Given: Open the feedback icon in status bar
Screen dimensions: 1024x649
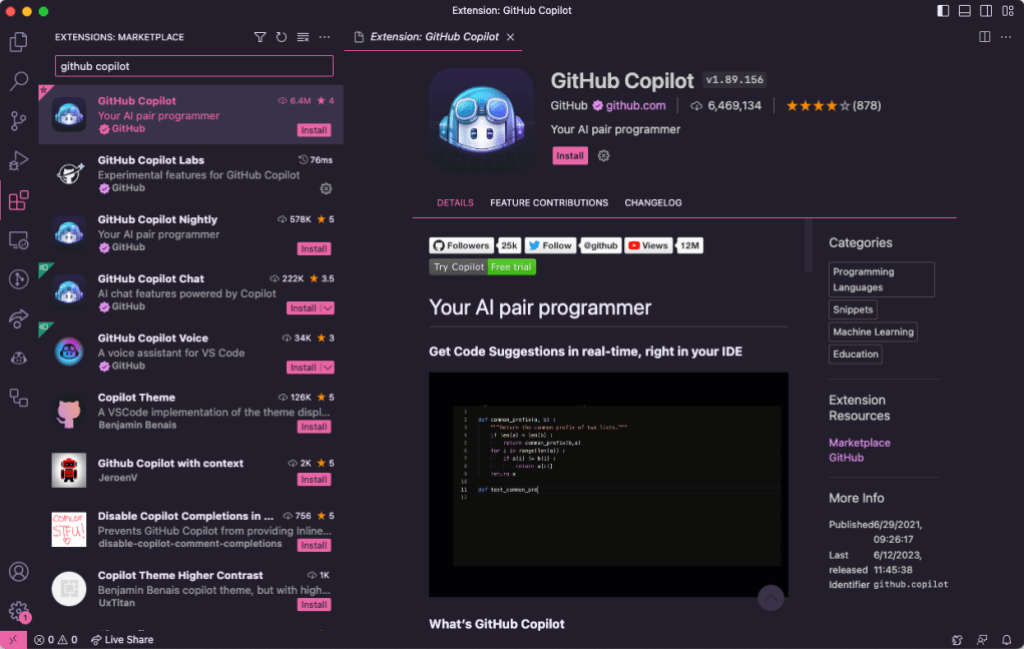Looking at the screenshot, I should [982, 640].
